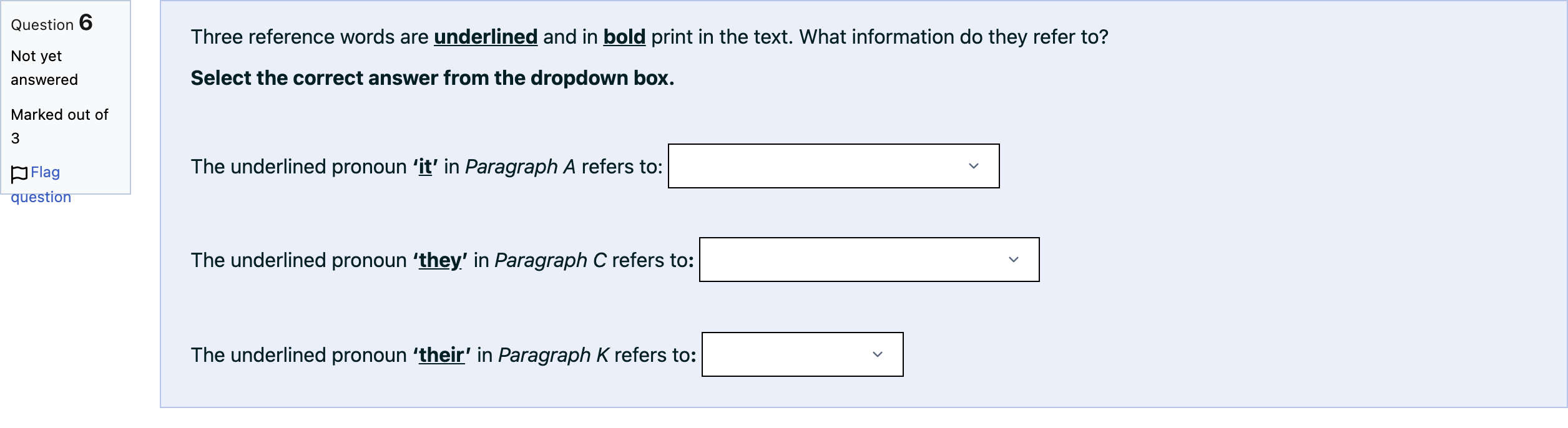The height and width of the screenshot is (428, 1568).
Task: Click the bold underlined pronoun 'their'
Action: [441, 355]
